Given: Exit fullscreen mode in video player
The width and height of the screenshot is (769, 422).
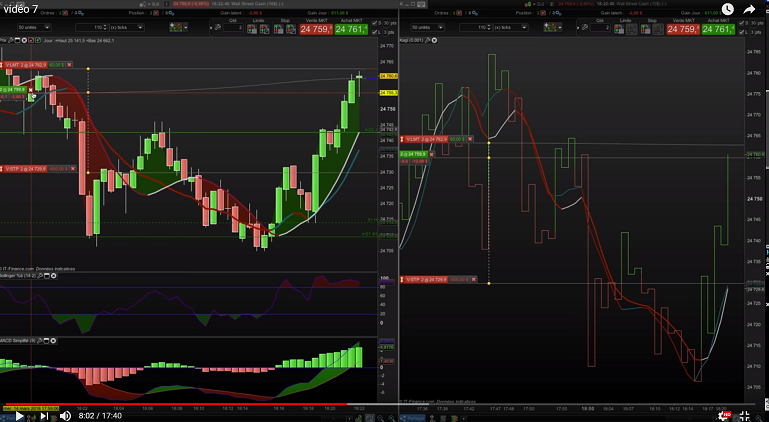Looking at the screenshot, I should coord(744,416).
